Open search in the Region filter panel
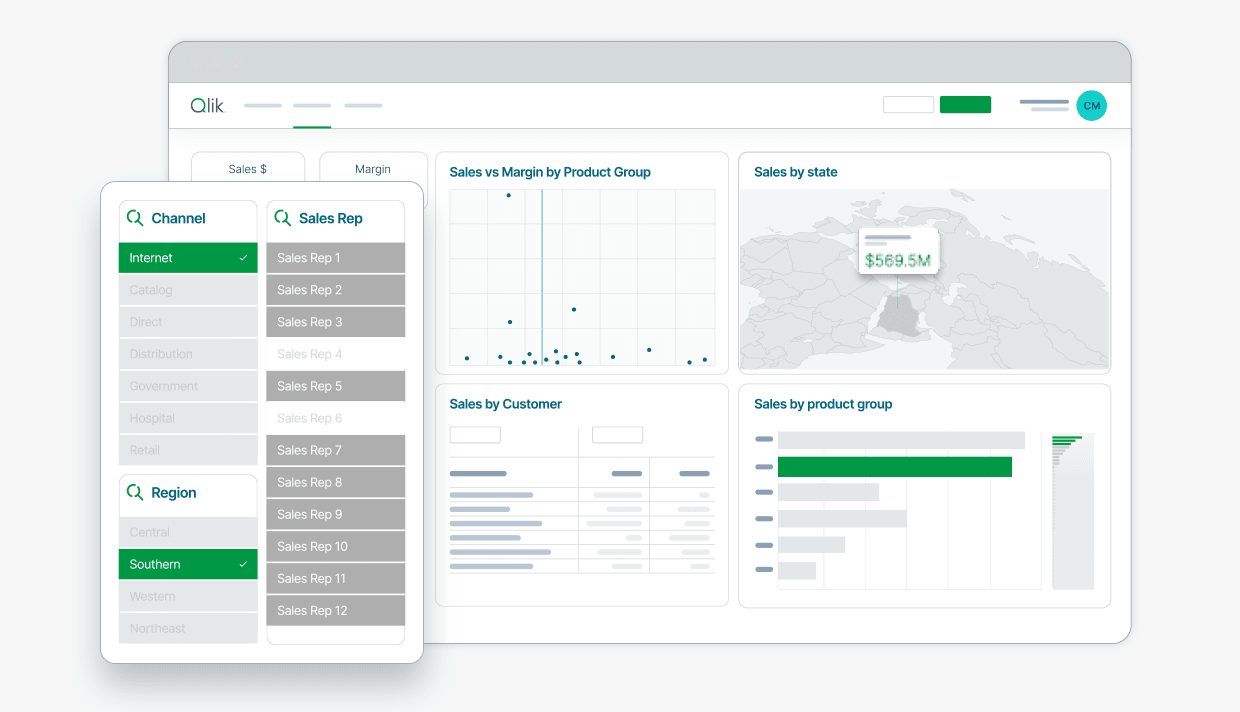The image size is (1240, 712). point(136,492)
